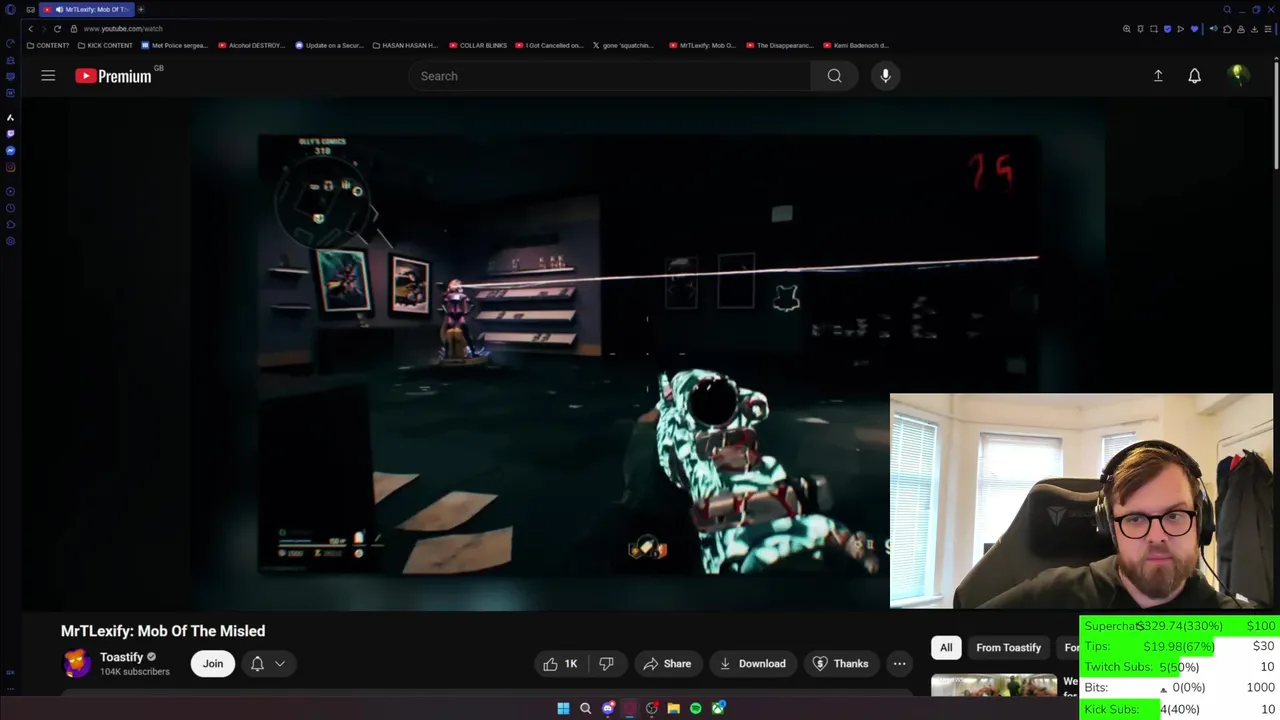Click the toolbar snapshot square icon
The image size is (1280, 720).
1154,29
